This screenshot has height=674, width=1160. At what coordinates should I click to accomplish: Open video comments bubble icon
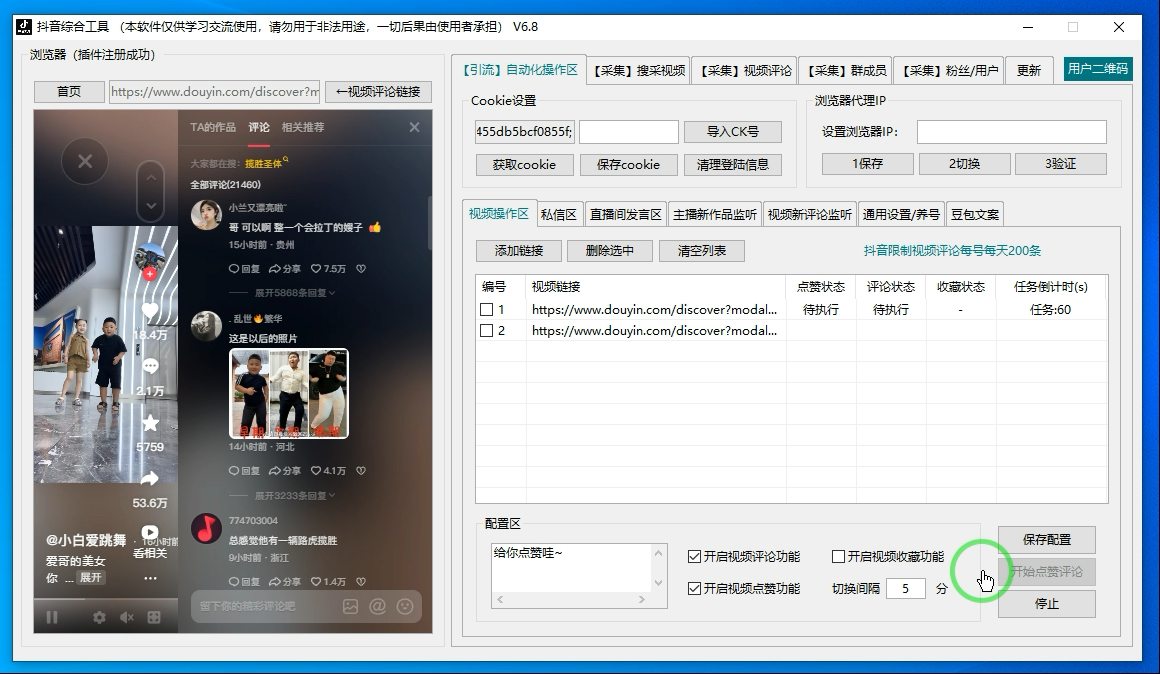pyautogui.click(x=150, y=366)
